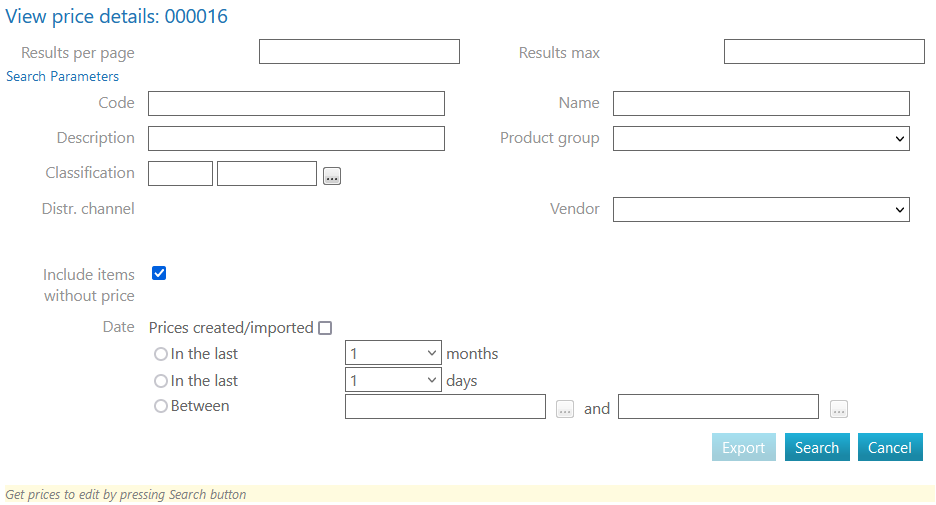This screenshot has width=936, height=505.
Task: Open the Vendor dropdown list
Action: point(761,209)
